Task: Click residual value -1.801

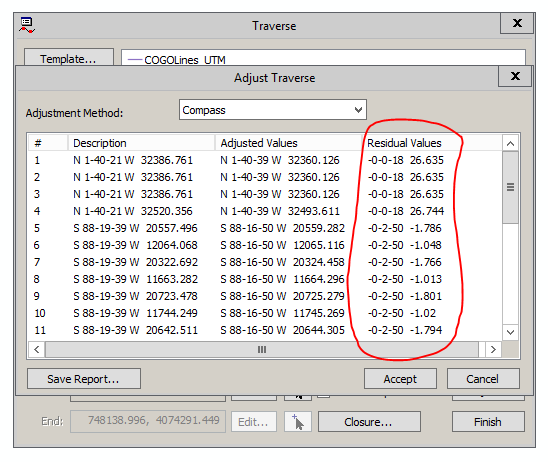Action: (x=426, y=296)
